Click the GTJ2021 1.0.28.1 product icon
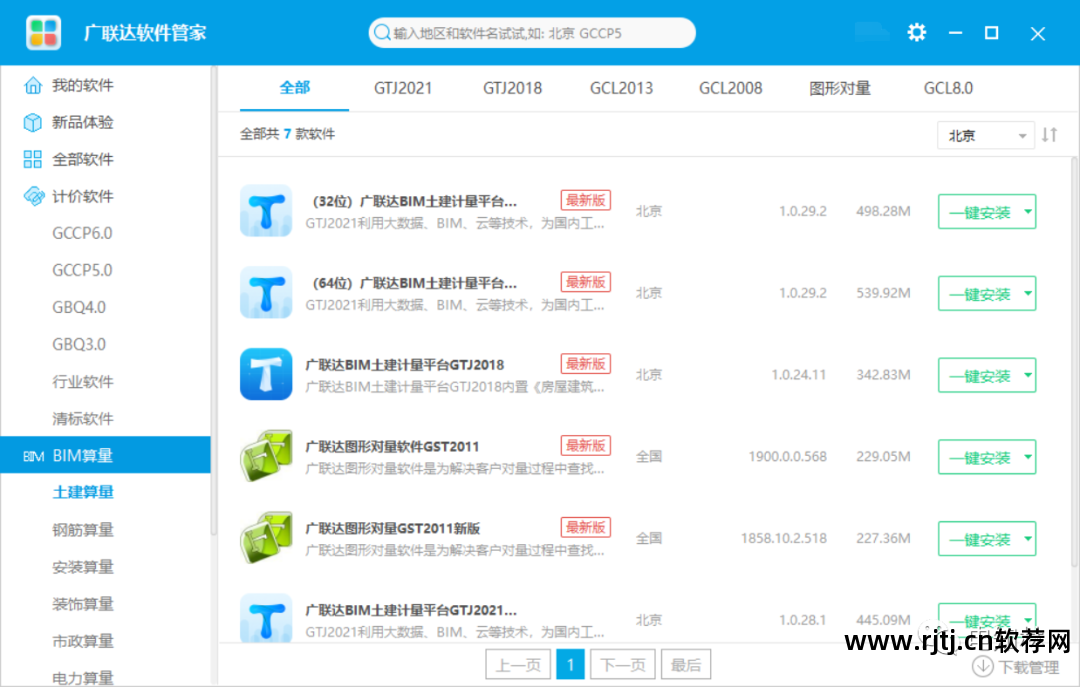 (266, 618)
